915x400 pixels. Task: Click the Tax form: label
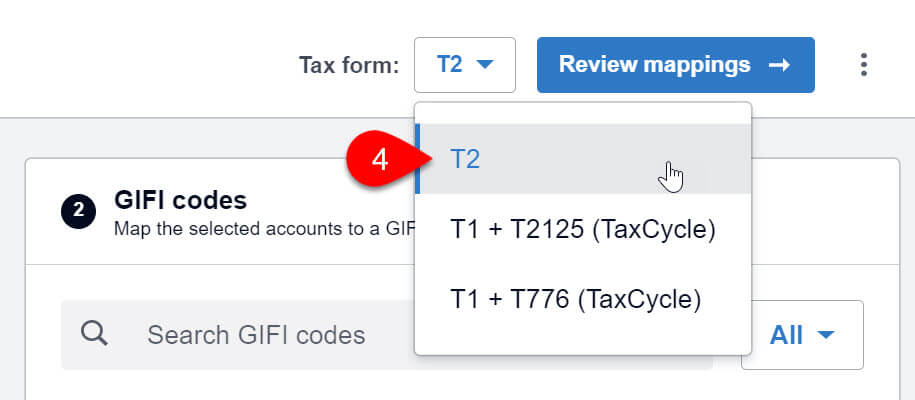point(349,65)
